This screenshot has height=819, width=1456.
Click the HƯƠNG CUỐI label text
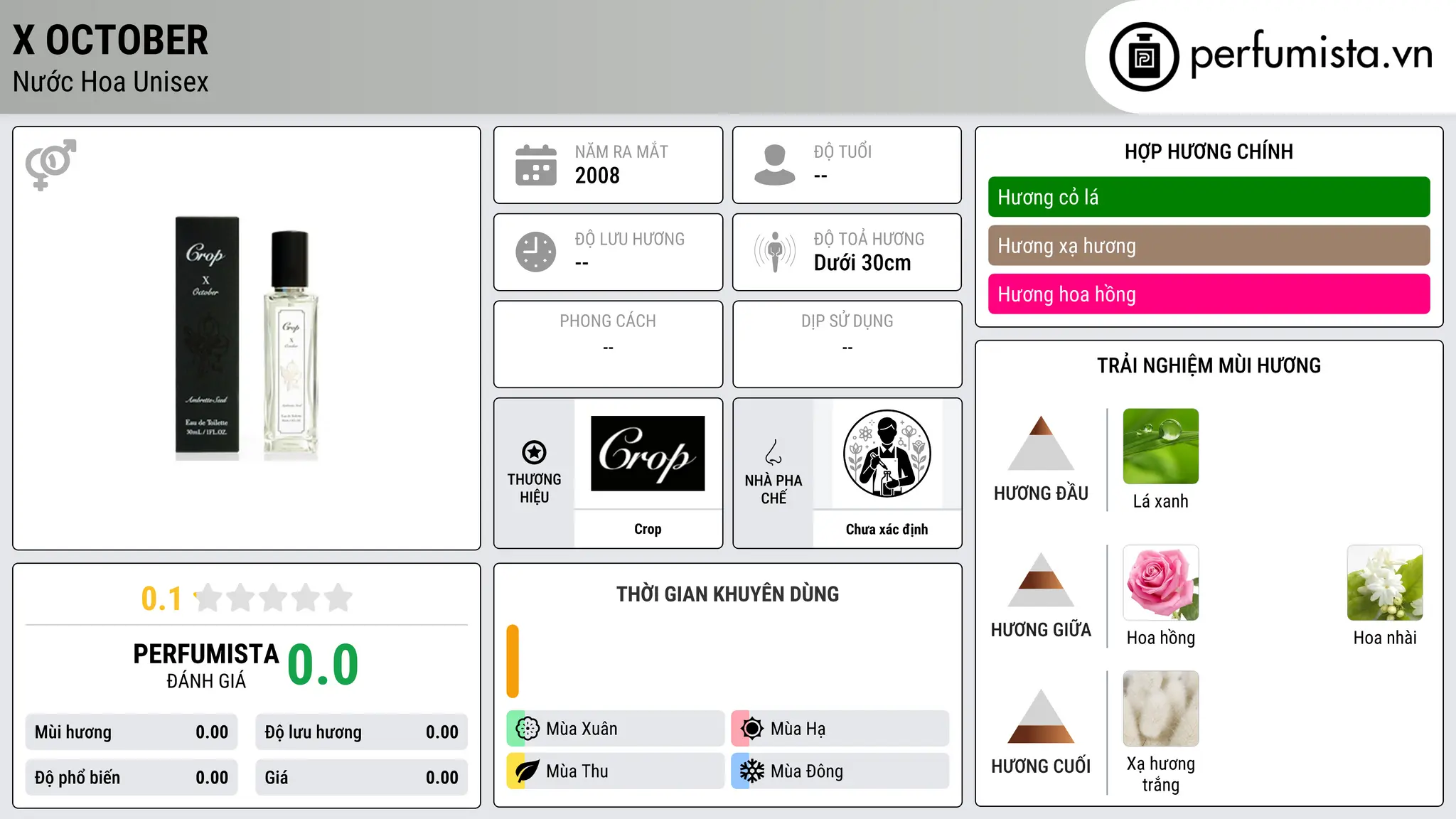point(1041,766)
